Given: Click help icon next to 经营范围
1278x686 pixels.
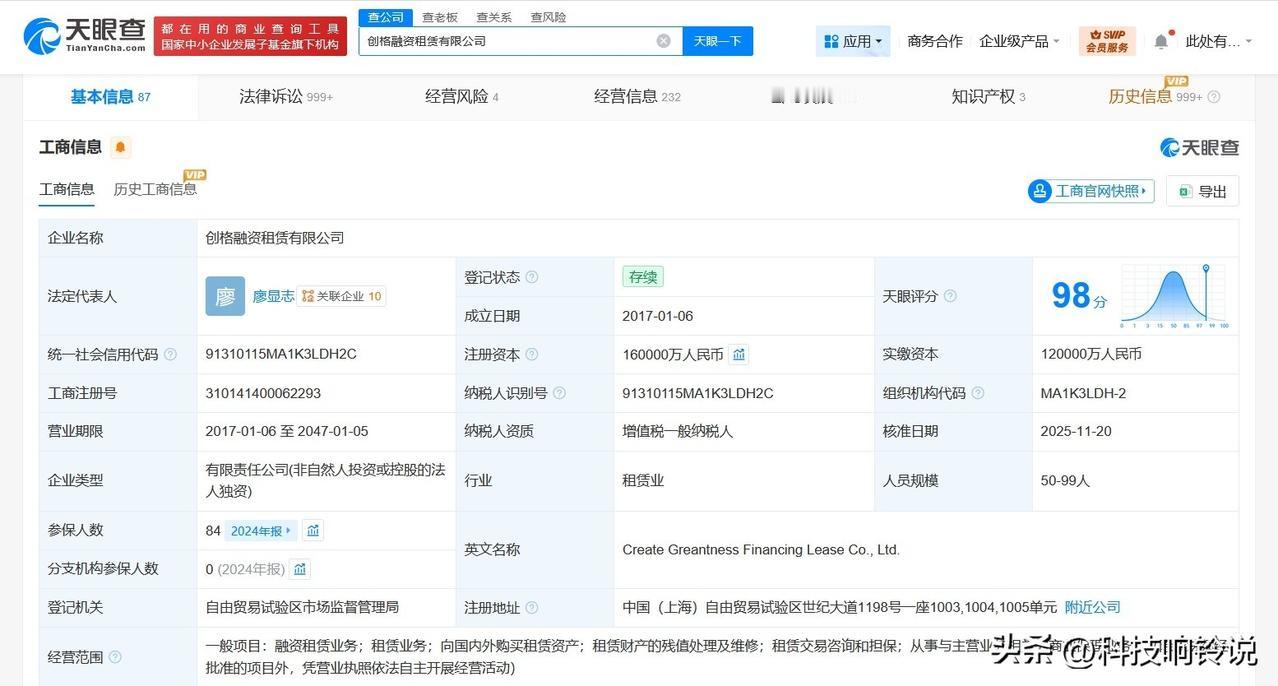Looking at the screenshot, I should 115,657.
